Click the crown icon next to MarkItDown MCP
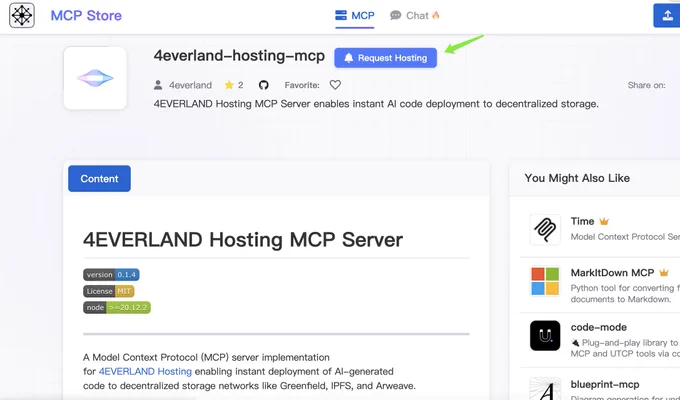 click(664, 273)
